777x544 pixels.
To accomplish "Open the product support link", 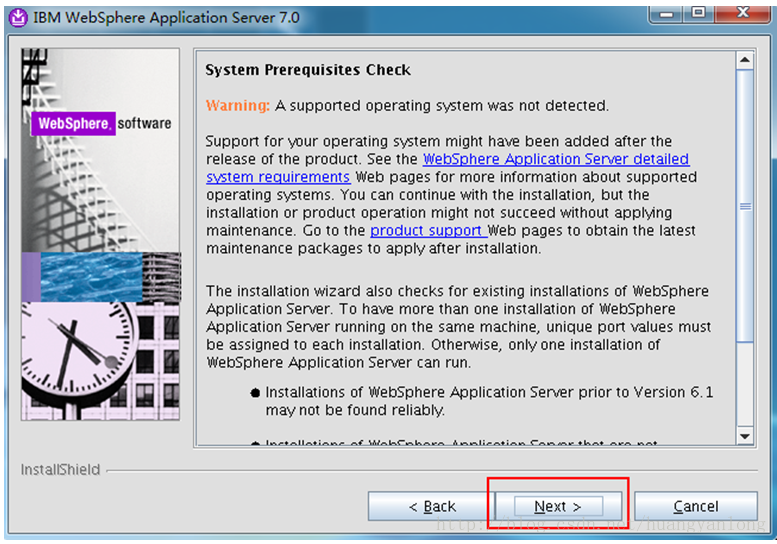I will (x=428, y=230).
